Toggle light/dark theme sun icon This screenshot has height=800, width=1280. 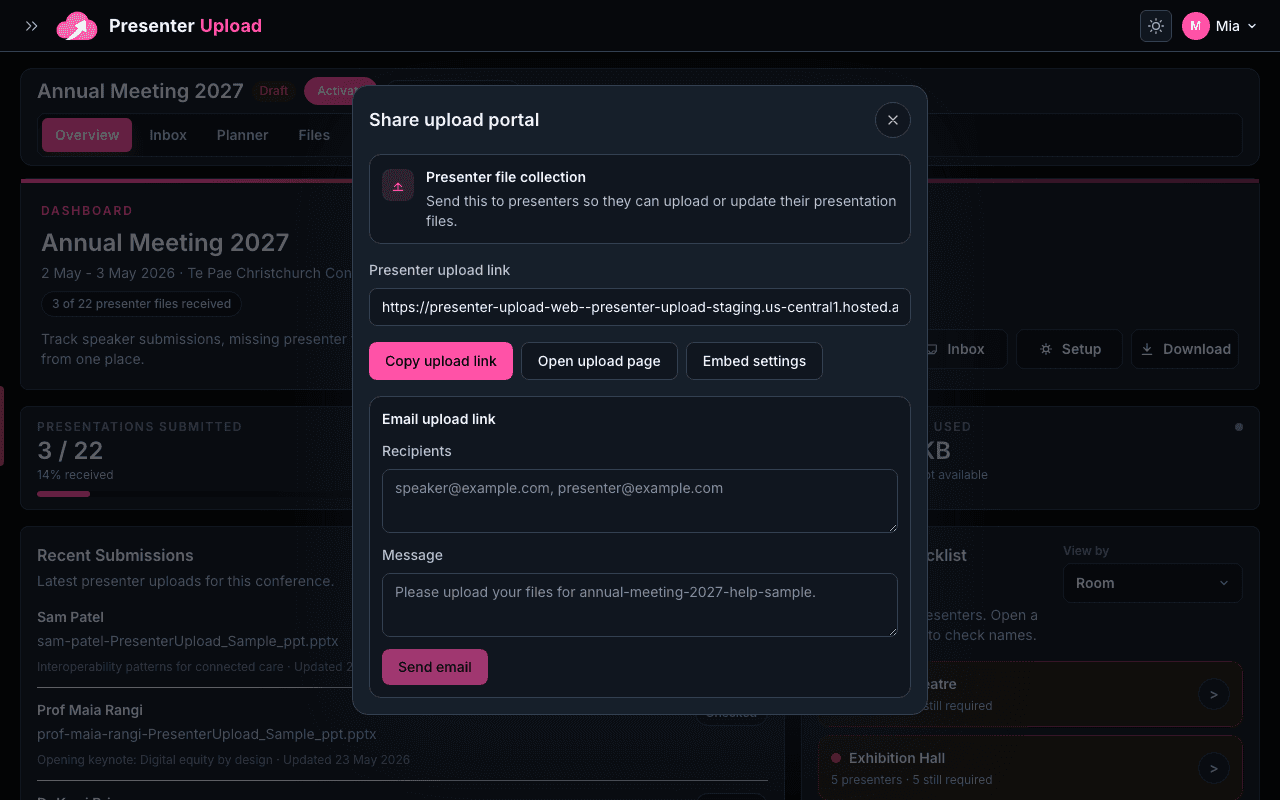click(1156, 26)
